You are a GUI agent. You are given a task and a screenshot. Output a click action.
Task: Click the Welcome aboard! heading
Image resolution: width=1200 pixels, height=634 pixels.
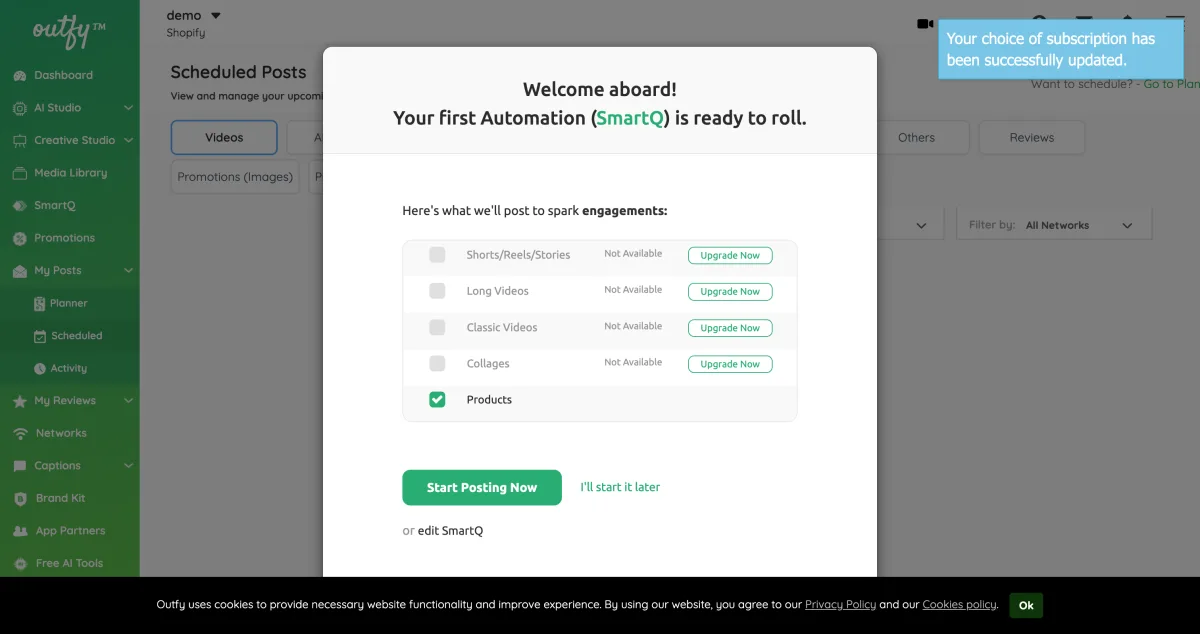pos(600,90)
